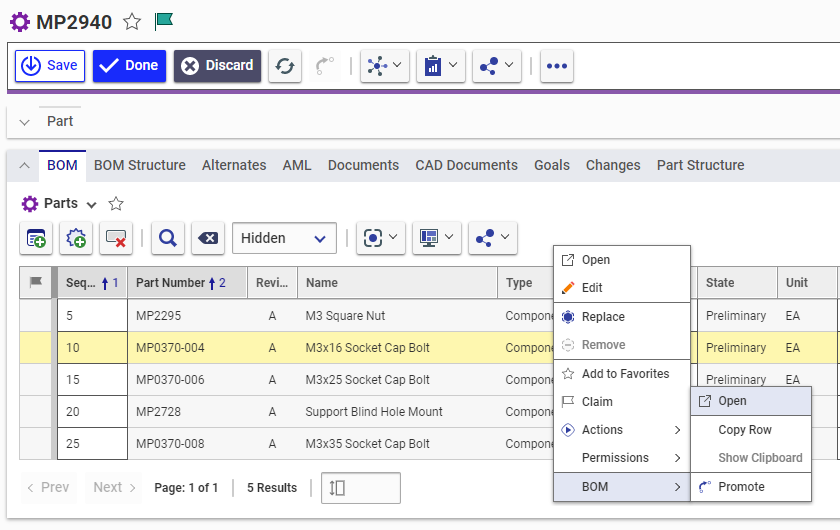Expand the Parts title dropdown arrow
The width and height of the screenshot is (840, 530).
point(92,205)
